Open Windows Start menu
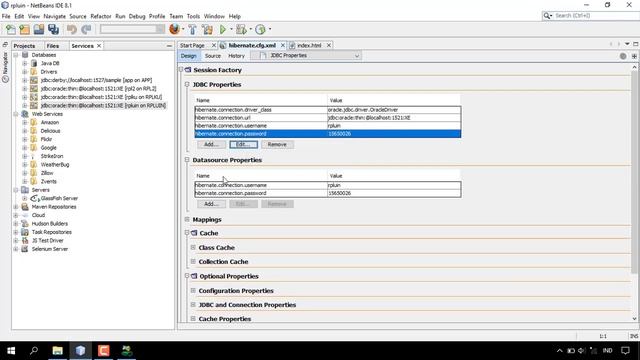Image resolution: width=640 pixels, height=360 pixels. click(x=11, y=351)
